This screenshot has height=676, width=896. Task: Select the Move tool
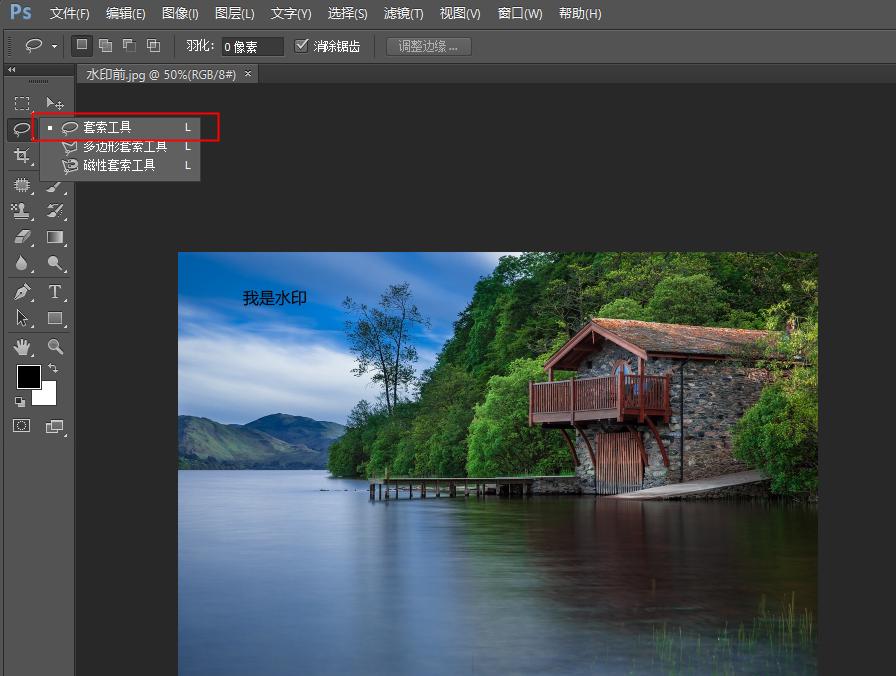pyautogui.click(x=55, y=103)
